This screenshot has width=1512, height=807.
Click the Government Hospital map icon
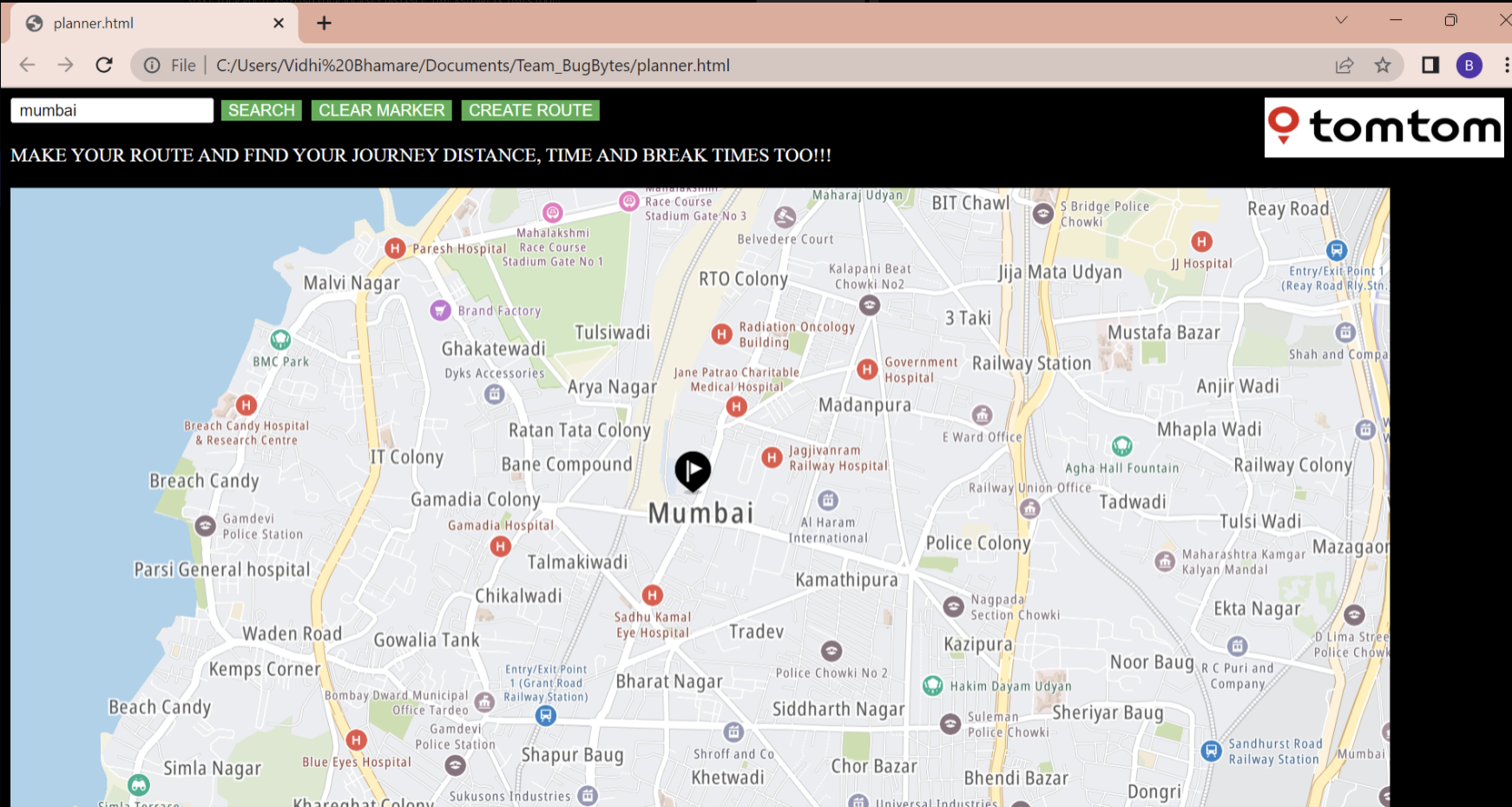click(x=867, y=370)
